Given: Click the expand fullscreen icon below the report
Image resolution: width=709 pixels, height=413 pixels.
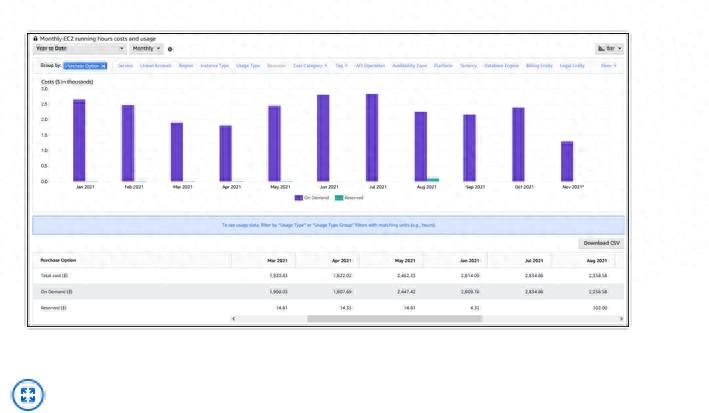Looking at the screenshot, I should pyautogui.click(x=27, y=393).
